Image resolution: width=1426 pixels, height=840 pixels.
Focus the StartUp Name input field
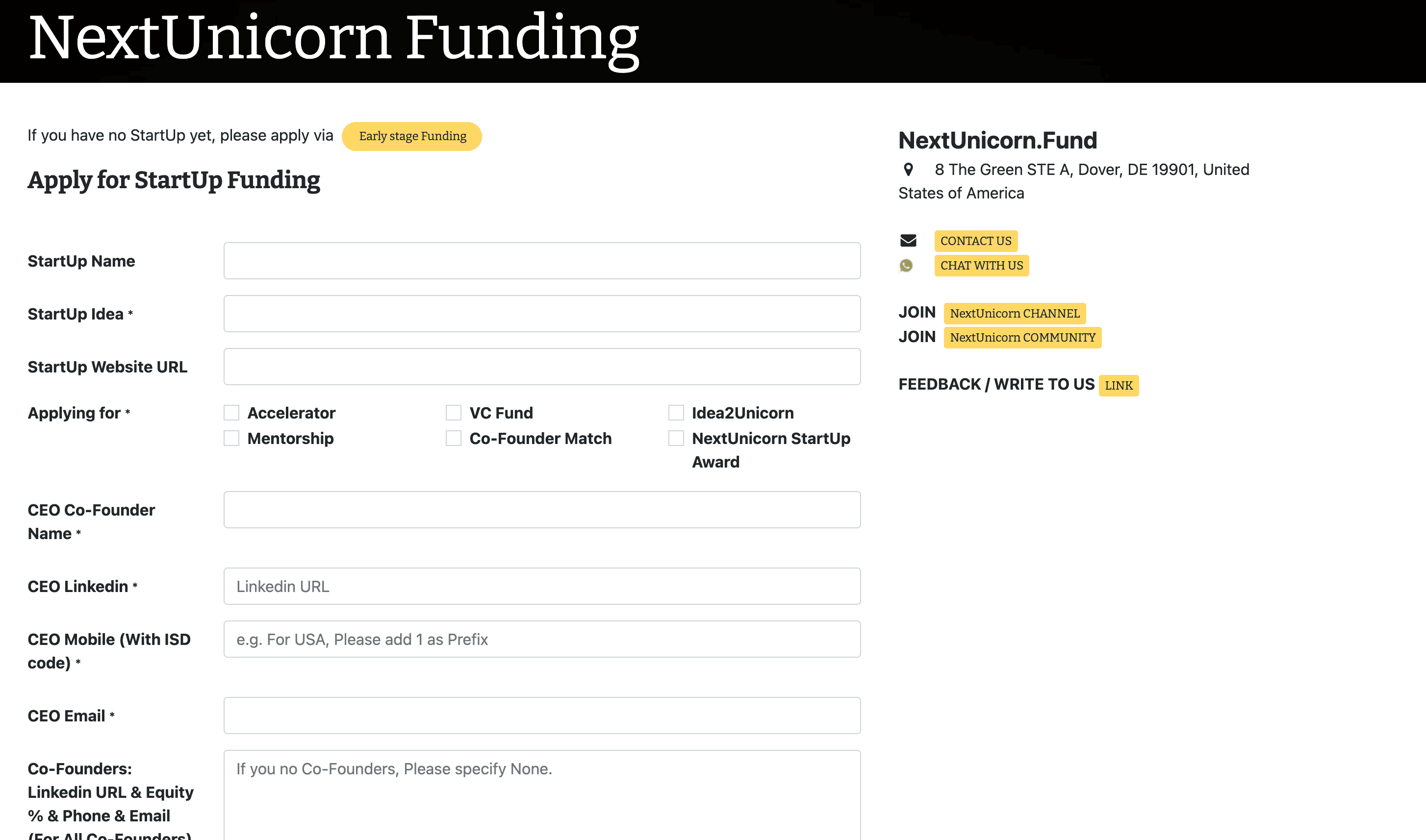pyautogui.click(x=542, y=261)
